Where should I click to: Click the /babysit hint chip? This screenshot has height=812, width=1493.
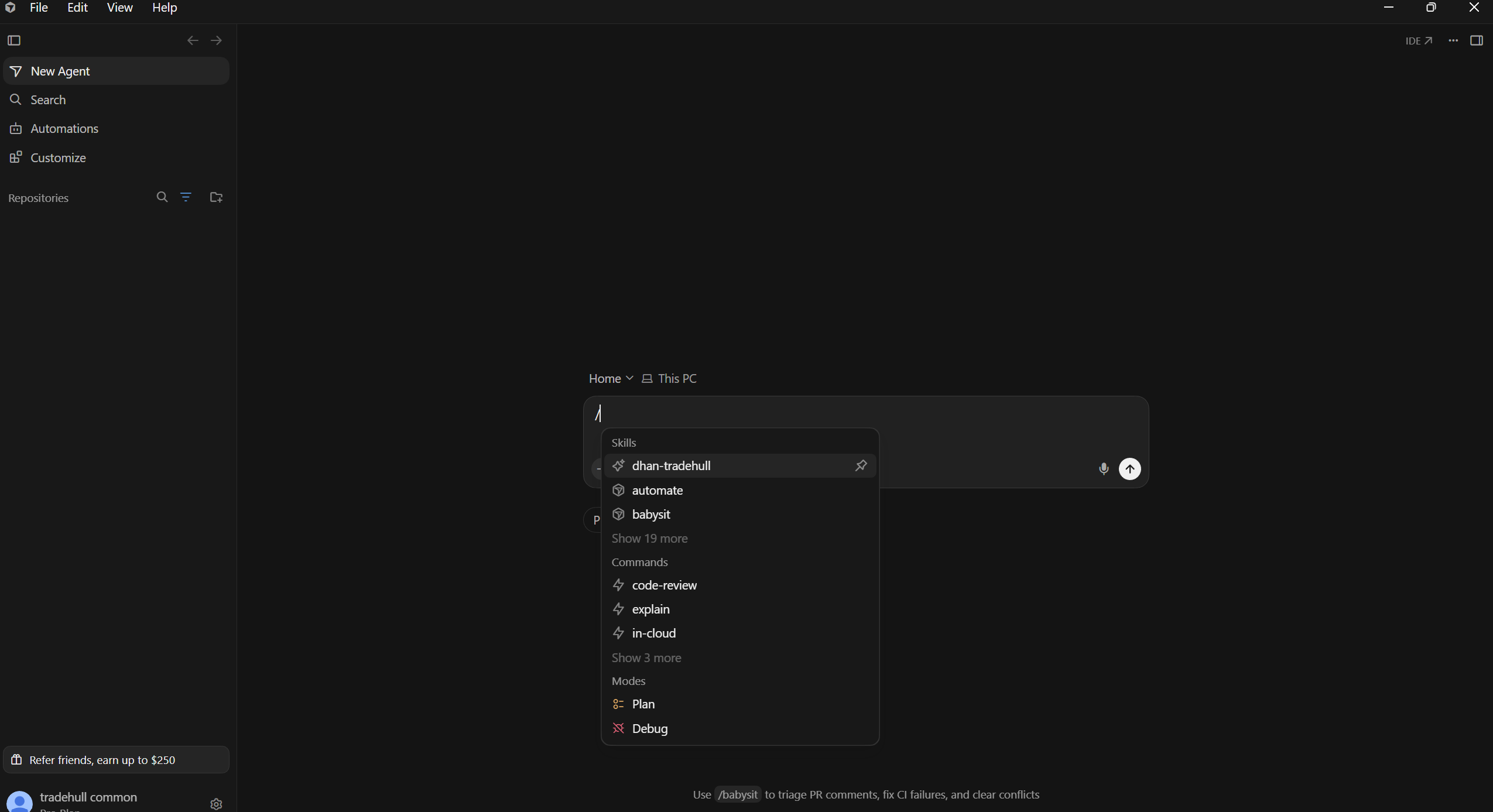pos(738,794)
